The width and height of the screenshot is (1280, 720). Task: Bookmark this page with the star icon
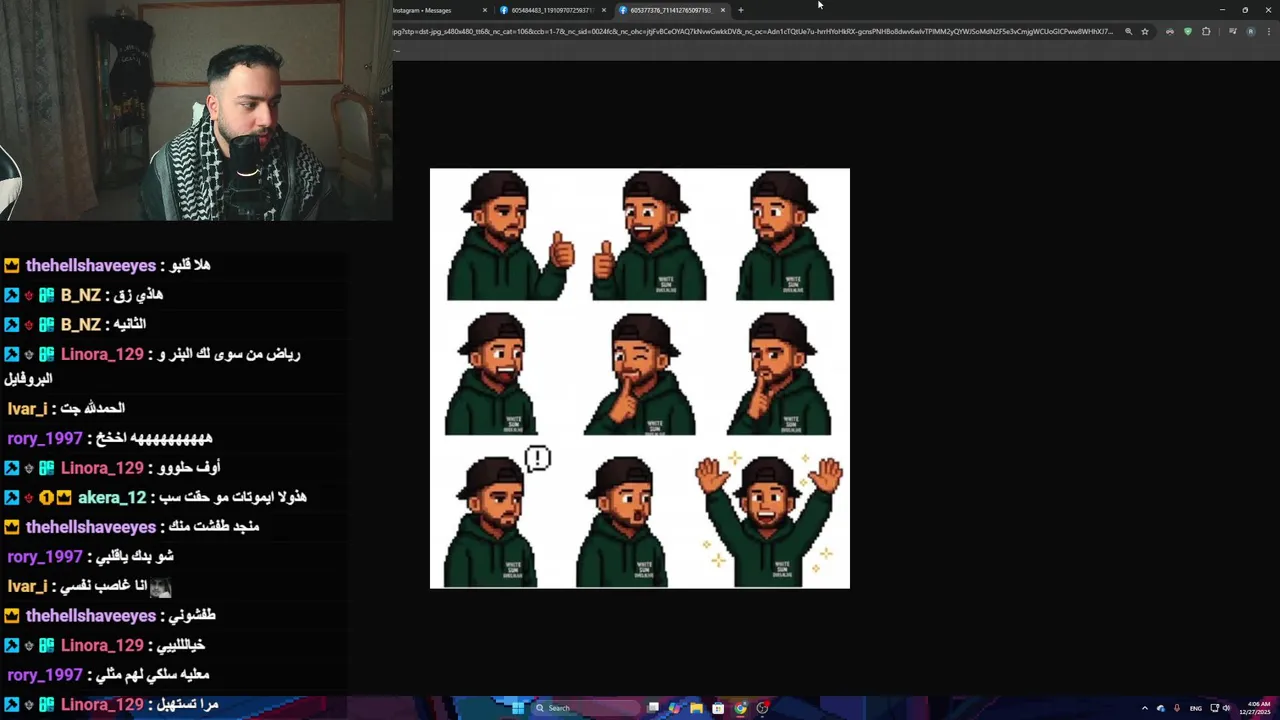[1145, 31]
